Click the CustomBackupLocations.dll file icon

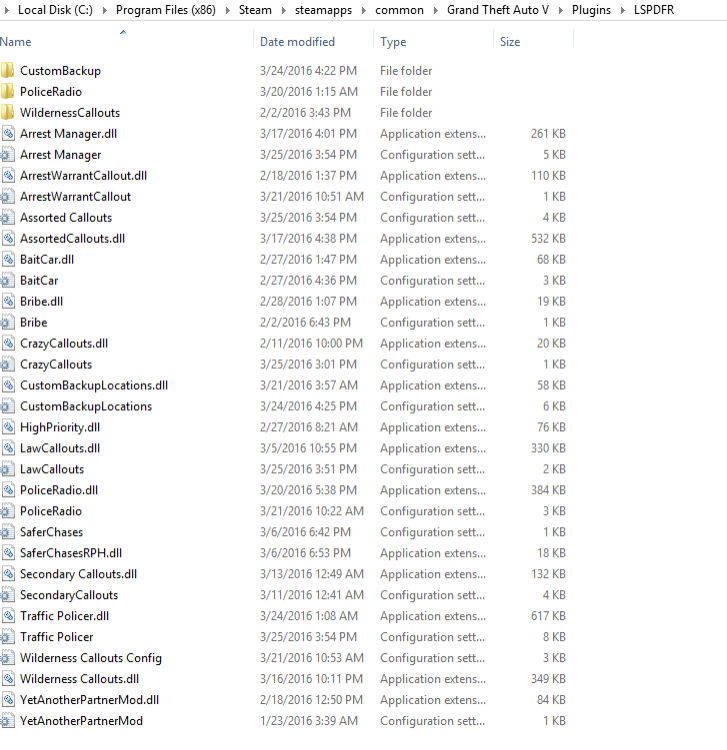pyautogui.click(x=8, y=386)
